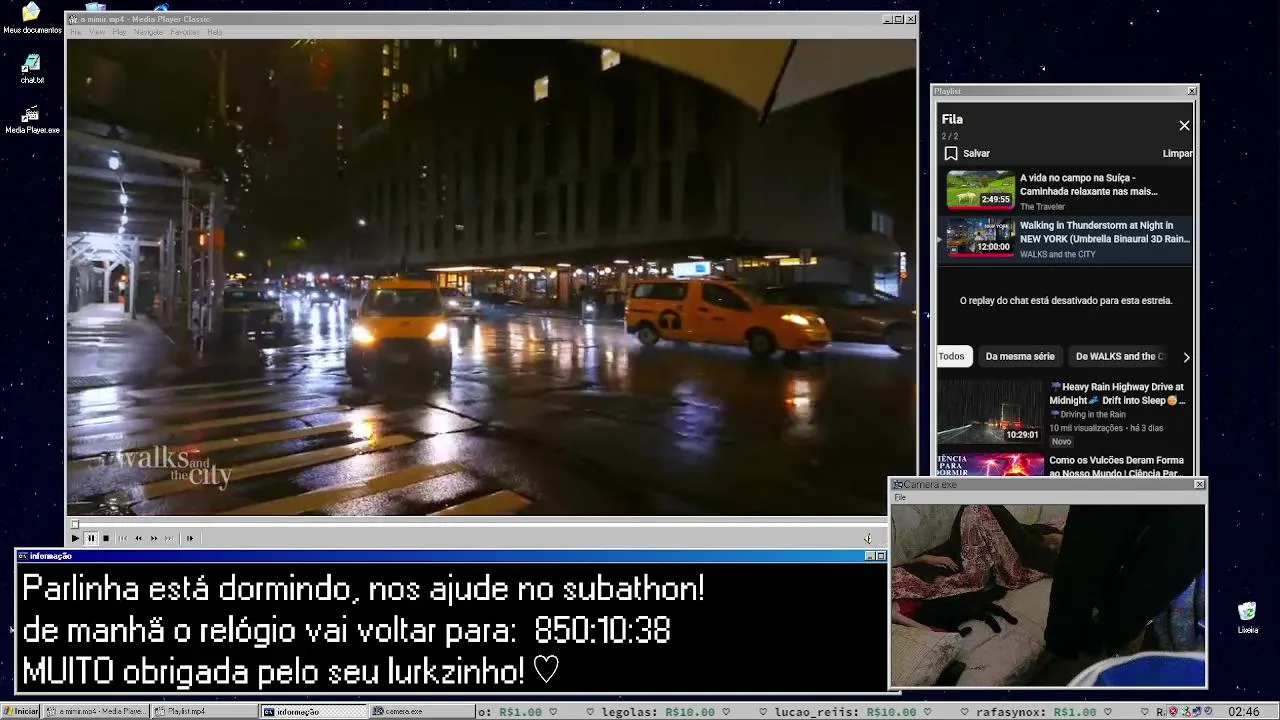The width and height of the screenshot is (1280, 720).
Task: Open the volcano video thumbnail
Action: [990, 466]
